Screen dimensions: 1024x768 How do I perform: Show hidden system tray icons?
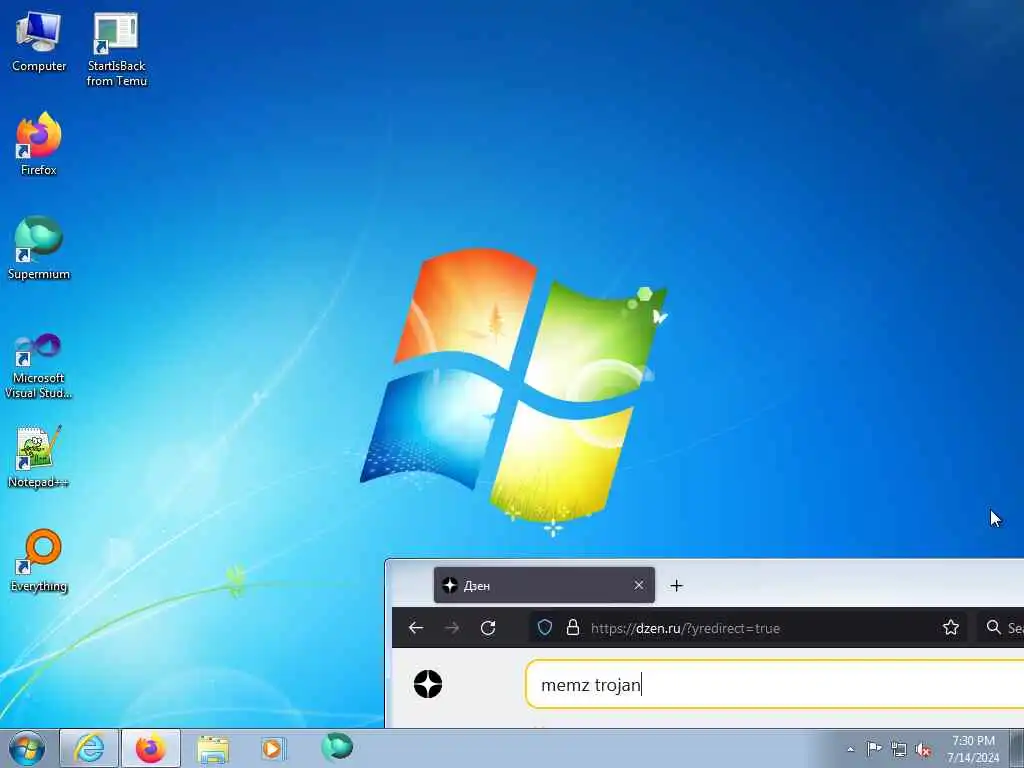(x=850, y=749)
